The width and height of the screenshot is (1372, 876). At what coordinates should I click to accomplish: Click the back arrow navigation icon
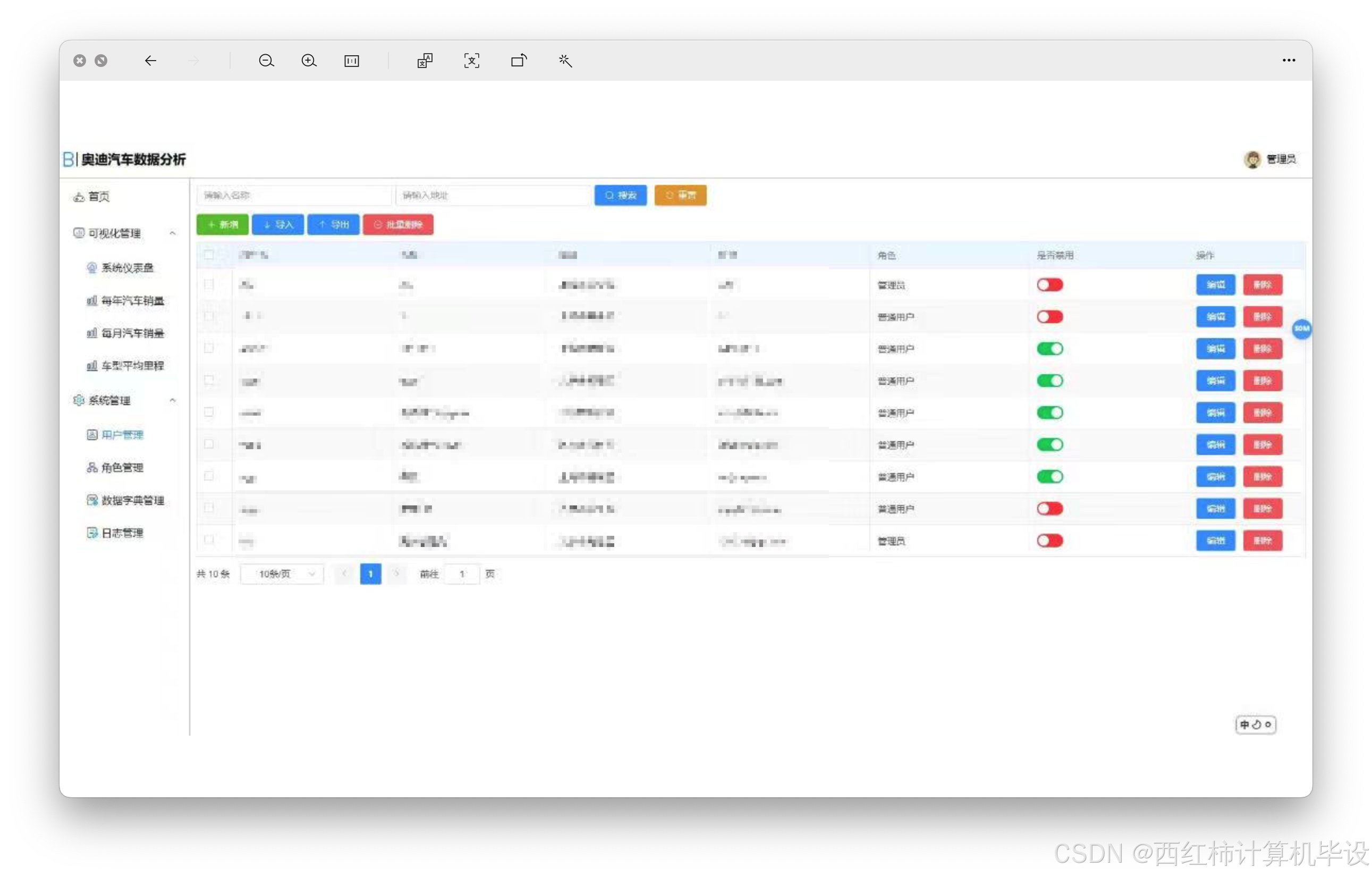tap(150, 61)
